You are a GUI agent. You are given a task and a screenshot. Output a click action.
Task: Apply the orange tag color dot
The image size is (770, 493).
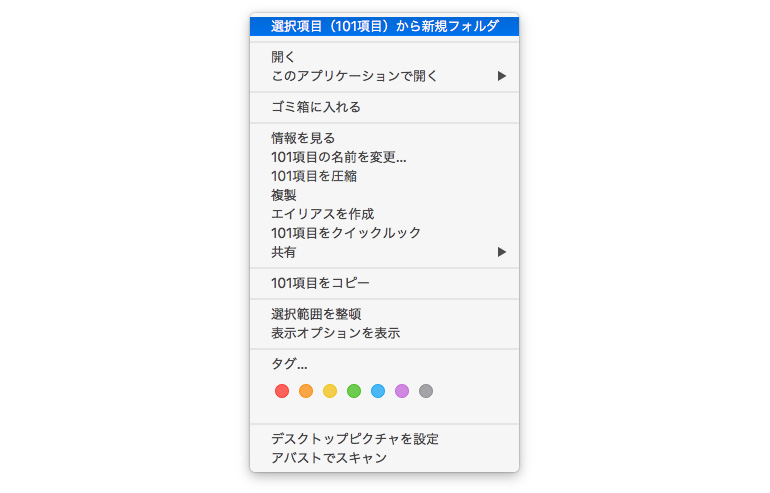(x=306, y=391)
